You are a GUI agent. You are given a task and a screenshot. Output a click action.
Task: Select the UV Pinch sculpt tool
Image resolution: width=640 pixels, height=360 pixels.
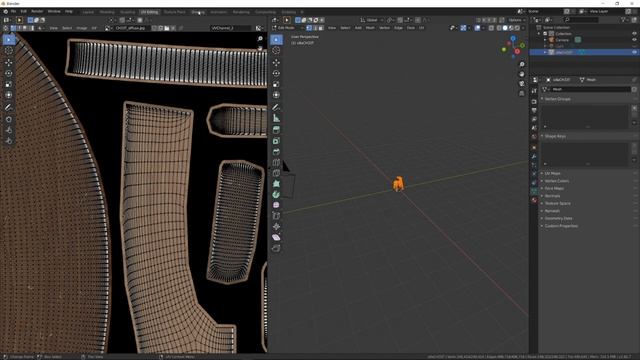[x=9, y=141]
